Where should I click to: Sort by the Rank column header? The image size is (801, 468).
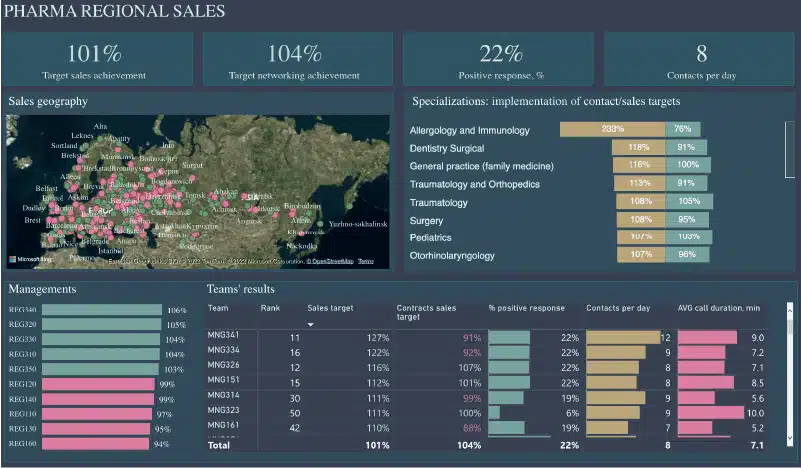pyautogui.click(x=270, y=308)
